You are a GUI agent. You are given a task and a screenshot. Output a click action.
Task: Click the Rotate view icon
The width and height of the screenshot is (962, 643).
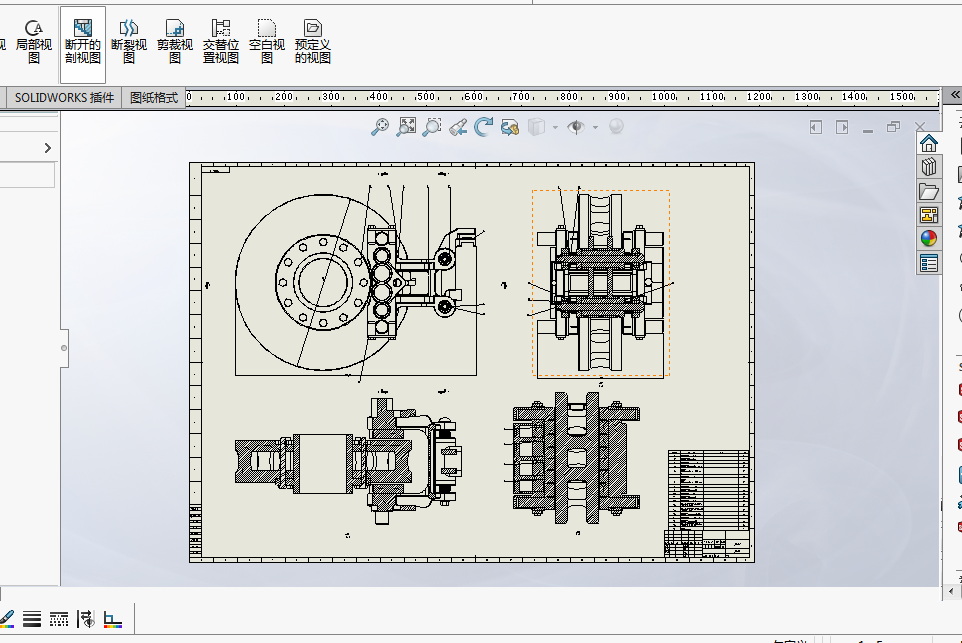[x=484, y=127]
